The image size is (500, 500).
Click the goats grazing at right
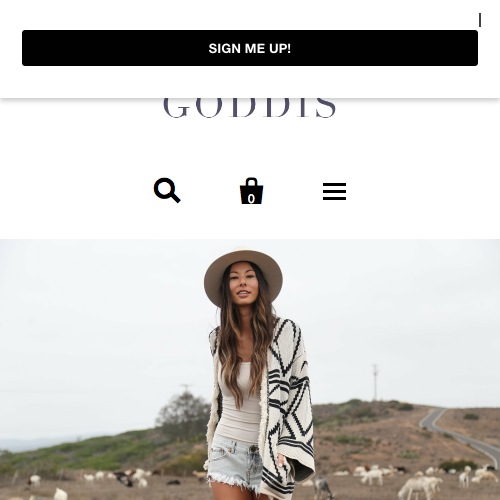click(423, 485)
